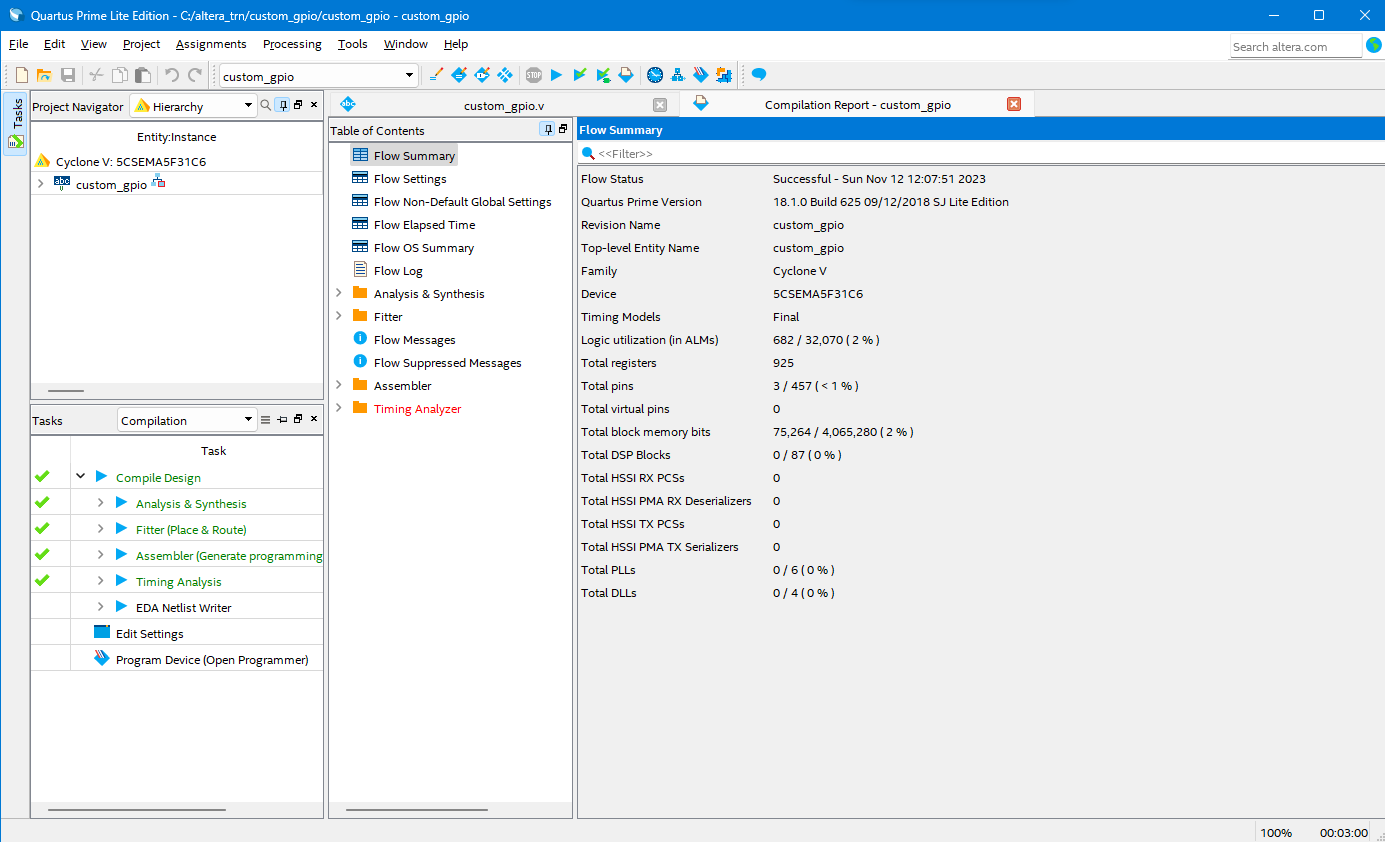Expand the Assembler report folder
This screenshot has height=842, width=1385.
pos(339,385)
